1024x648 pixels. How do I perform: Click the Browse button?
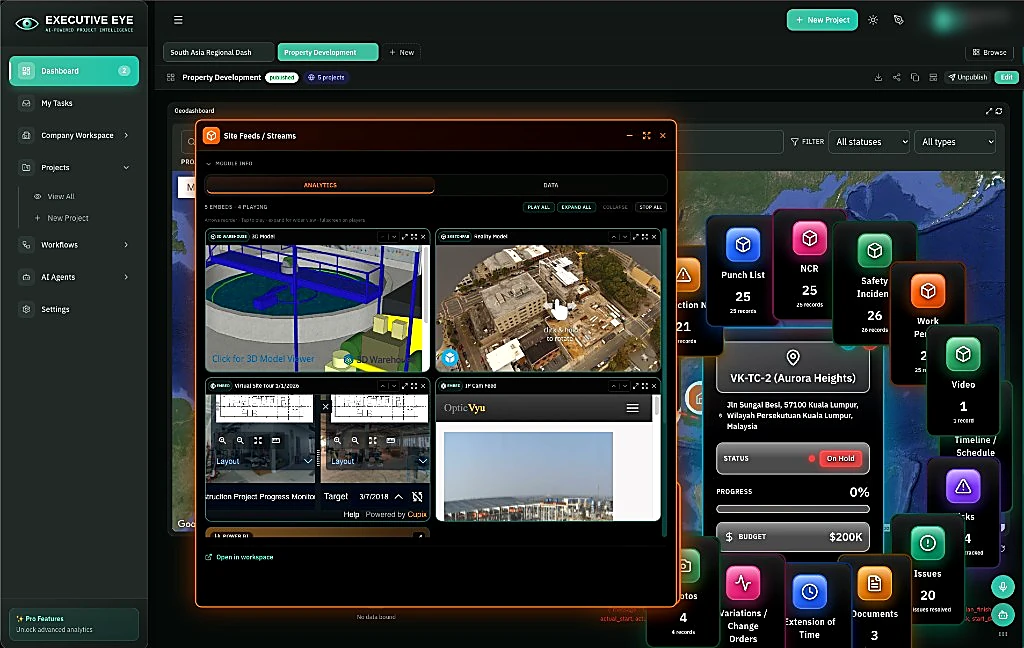pyautogui.click(x=989, y=52)
